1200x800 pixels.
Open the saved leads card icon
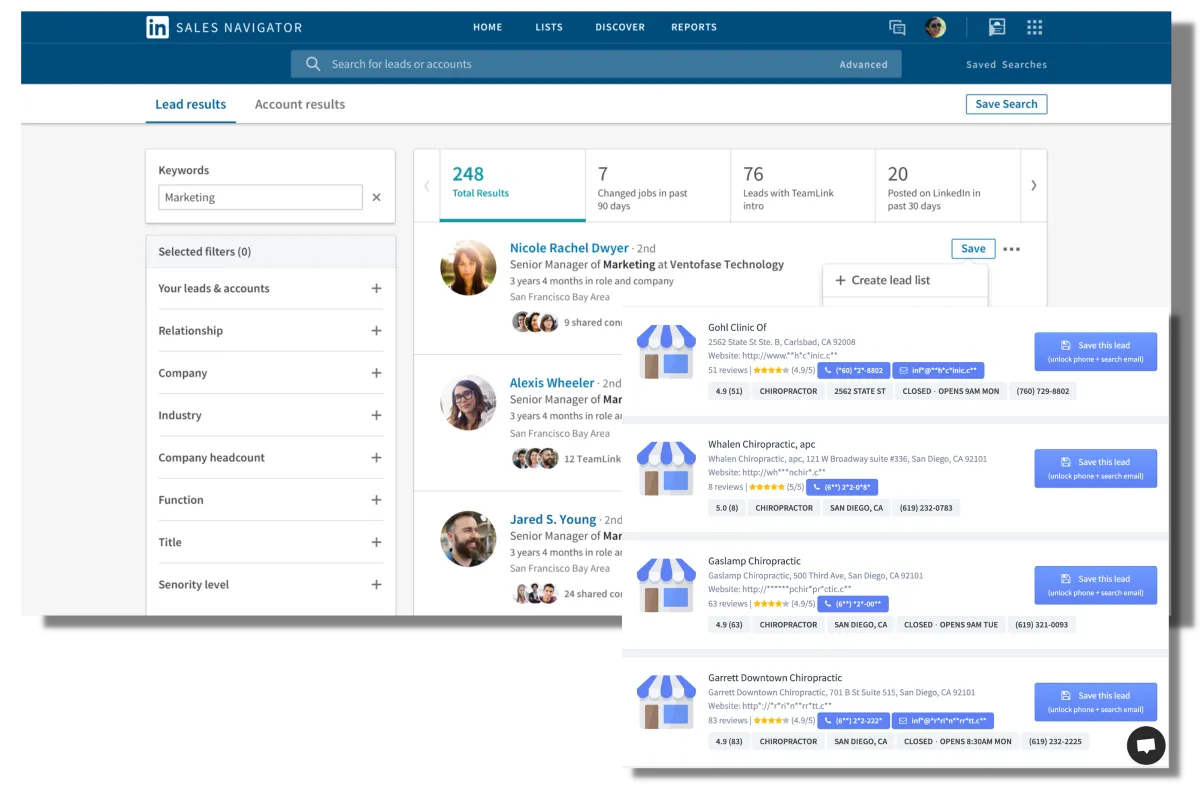pos(996,28)
